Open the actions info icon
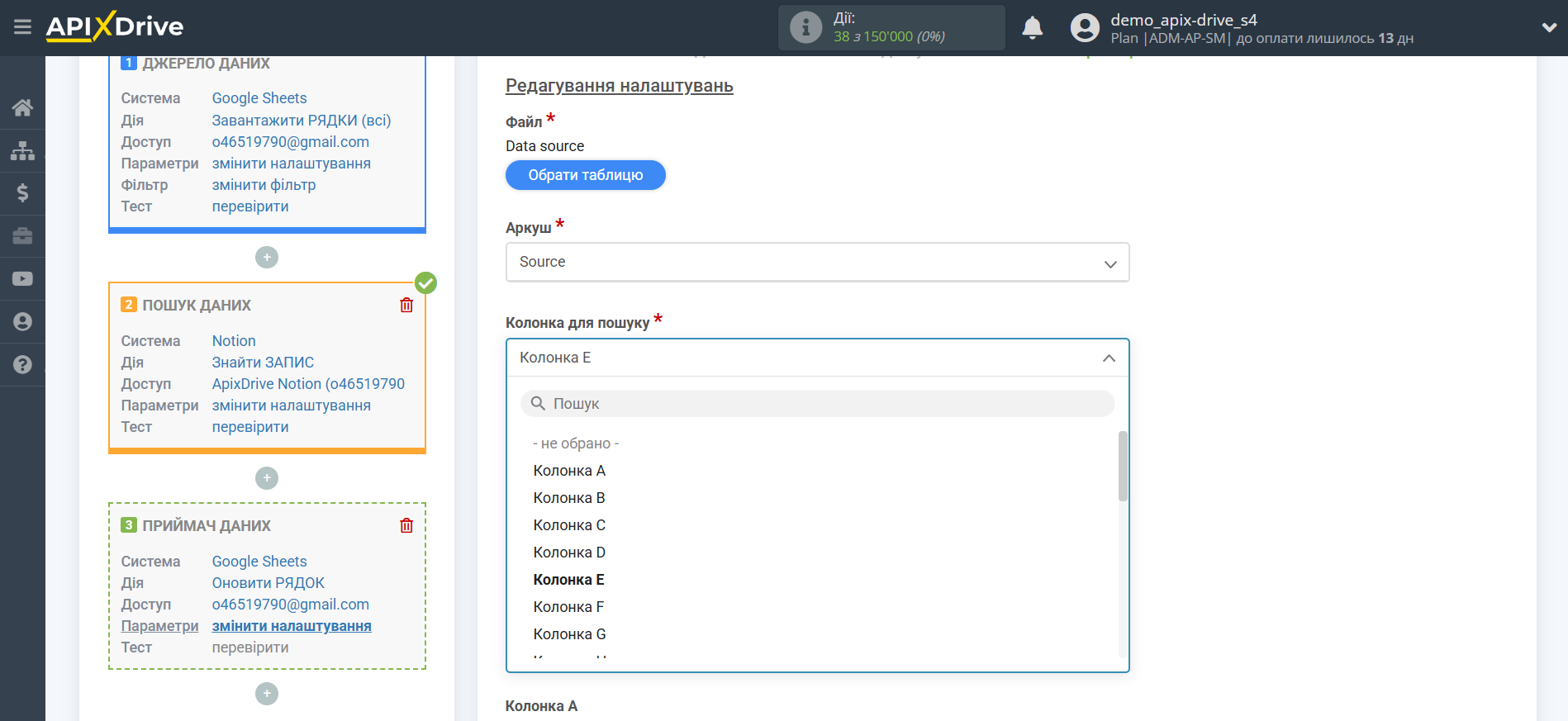Image resolution: width=1568 pixels, height=721 pixels. click(x=805, y=27)
